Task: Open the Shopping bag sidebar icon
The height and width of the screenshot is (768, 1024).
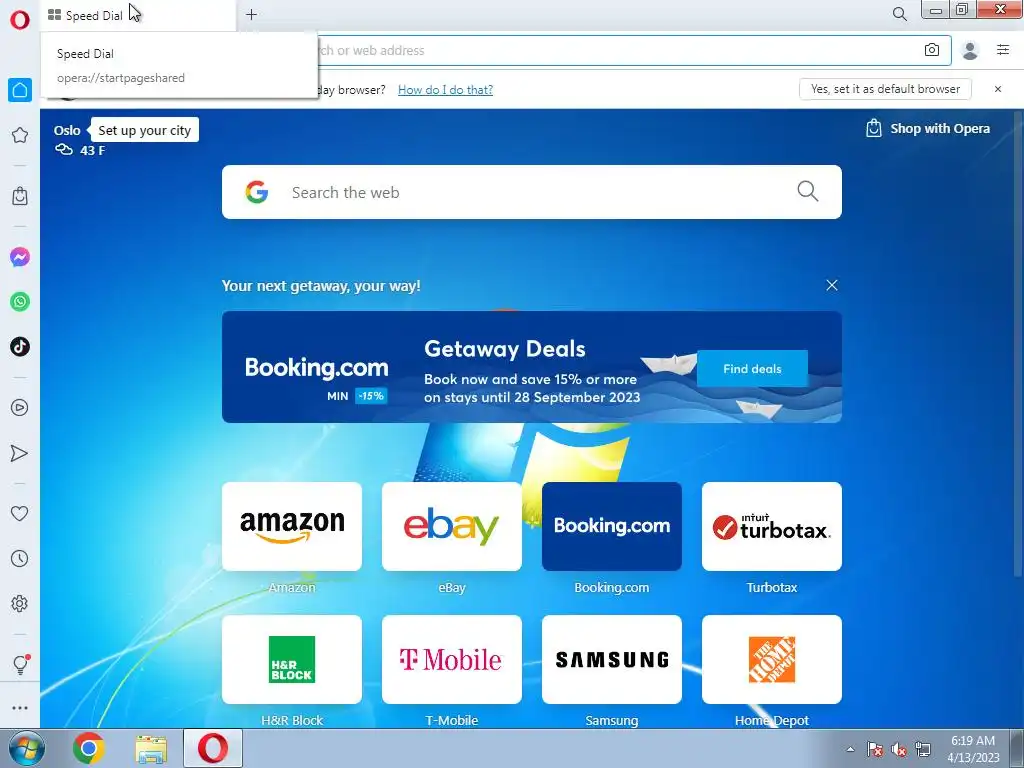Action: coord(20,196)
